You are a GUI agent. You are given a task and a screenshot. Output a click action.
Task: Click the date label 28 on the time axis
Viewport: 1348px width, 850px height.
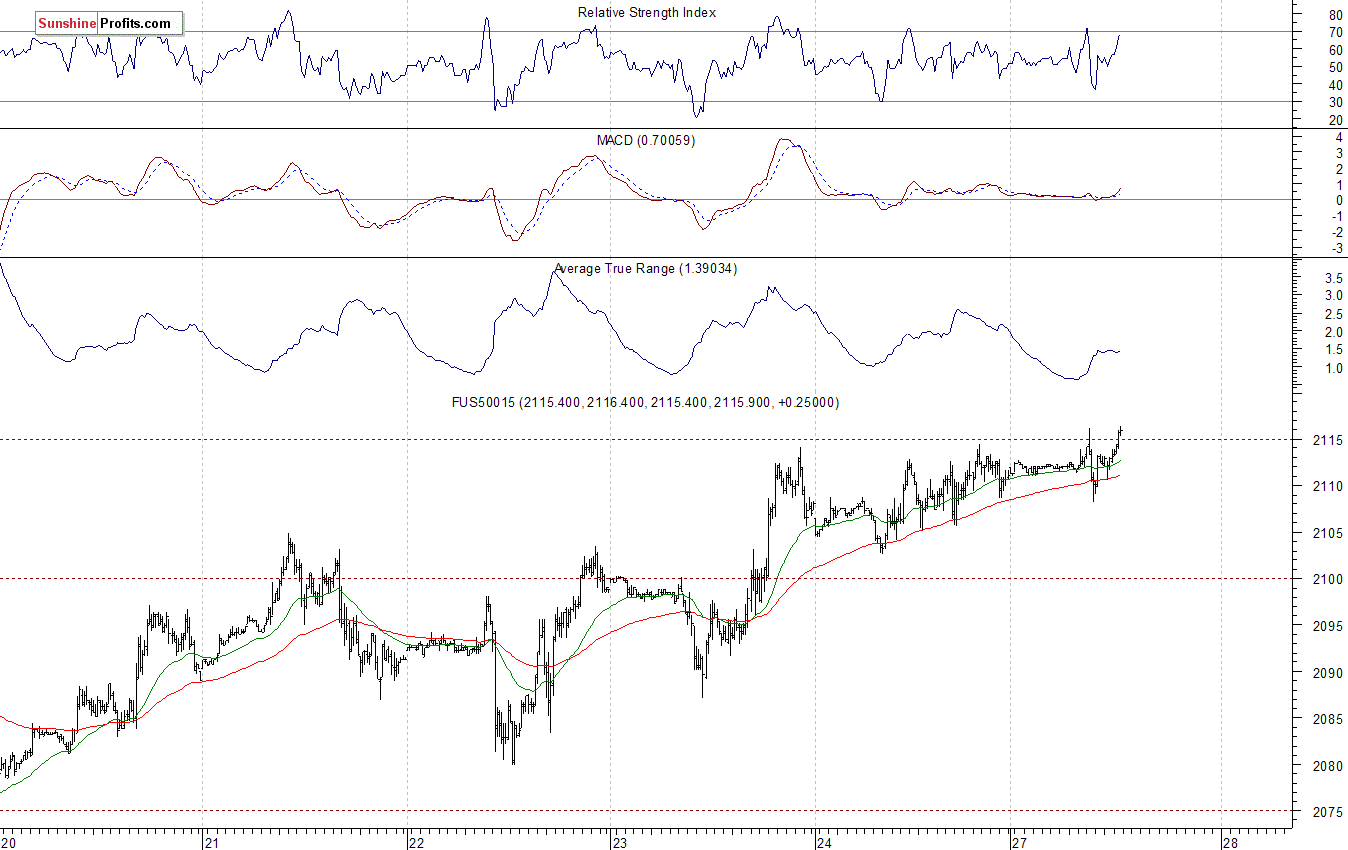[1230, 842]
